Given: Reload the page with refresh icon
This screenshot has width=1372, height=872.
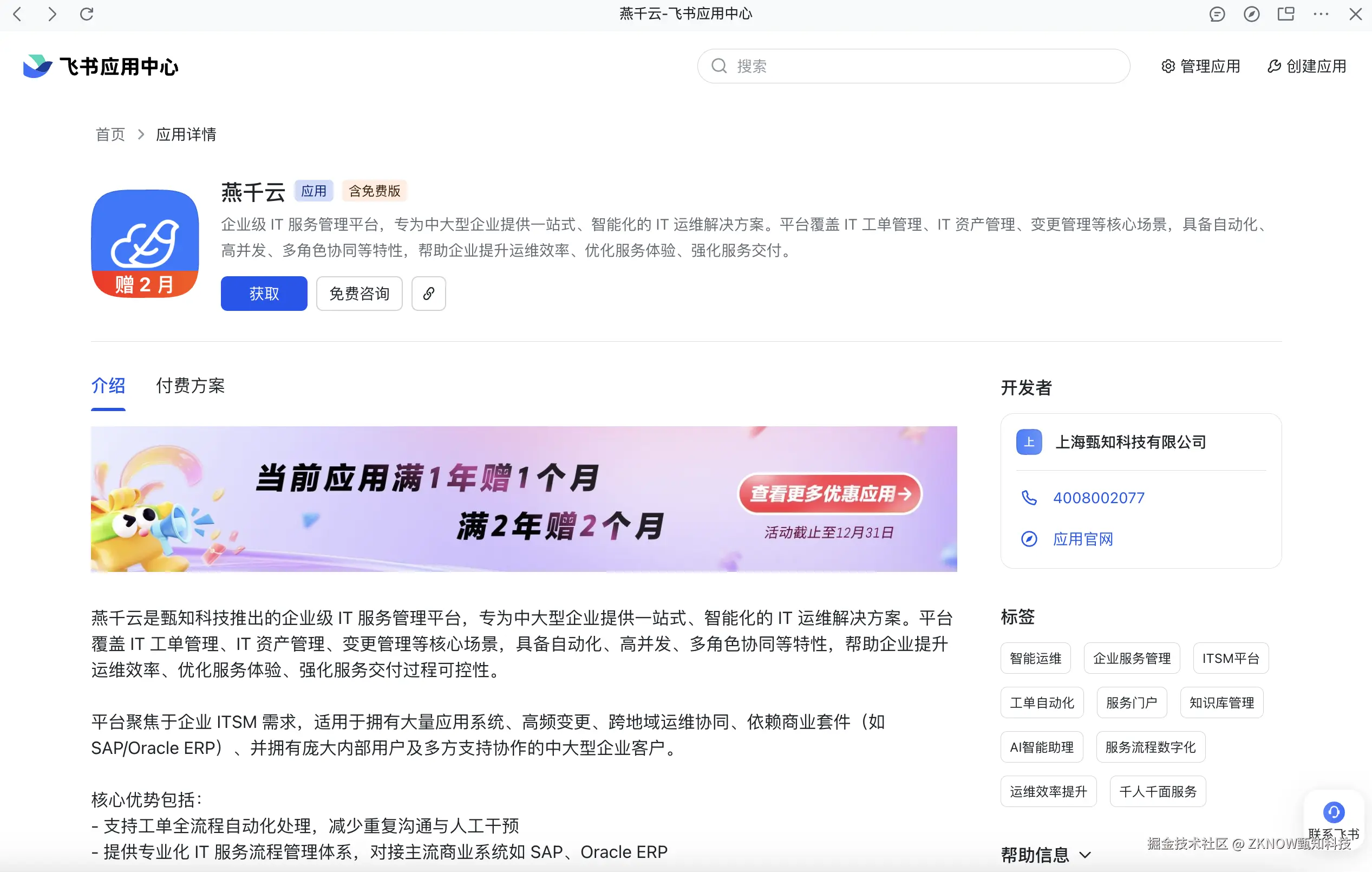Looking at the screenshot, I should 87,14.
